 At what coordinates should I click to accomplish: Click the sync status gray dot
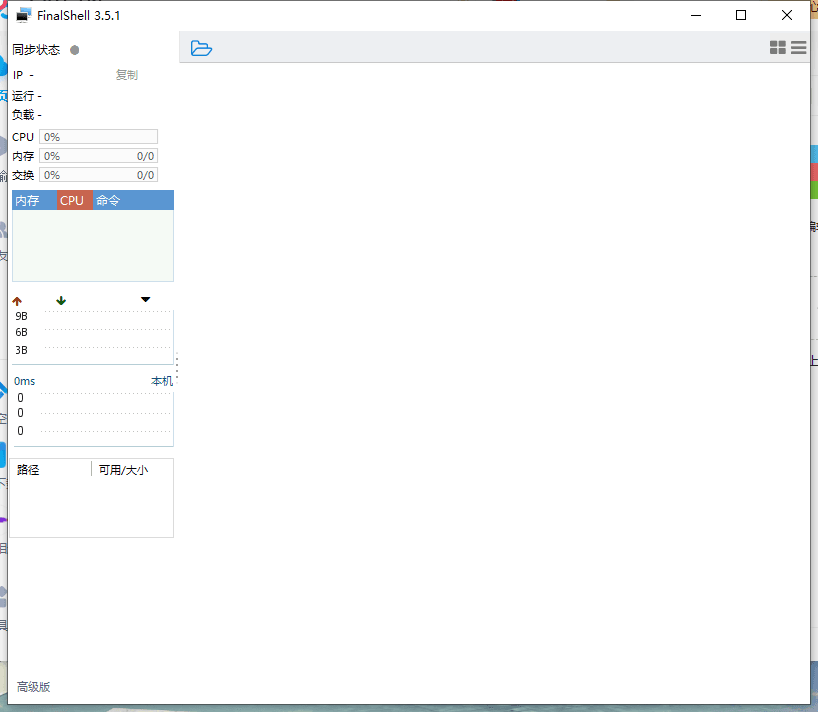tap(75, 50)
